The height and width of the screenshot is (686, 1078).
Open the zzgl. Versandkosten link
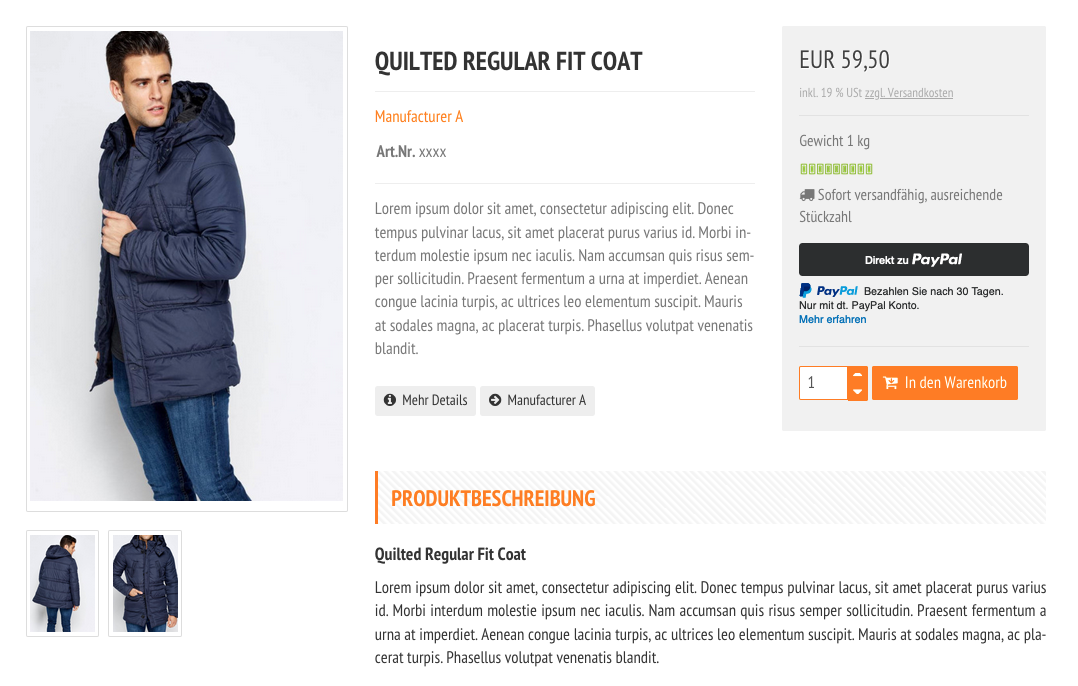(x=909, y=93)
